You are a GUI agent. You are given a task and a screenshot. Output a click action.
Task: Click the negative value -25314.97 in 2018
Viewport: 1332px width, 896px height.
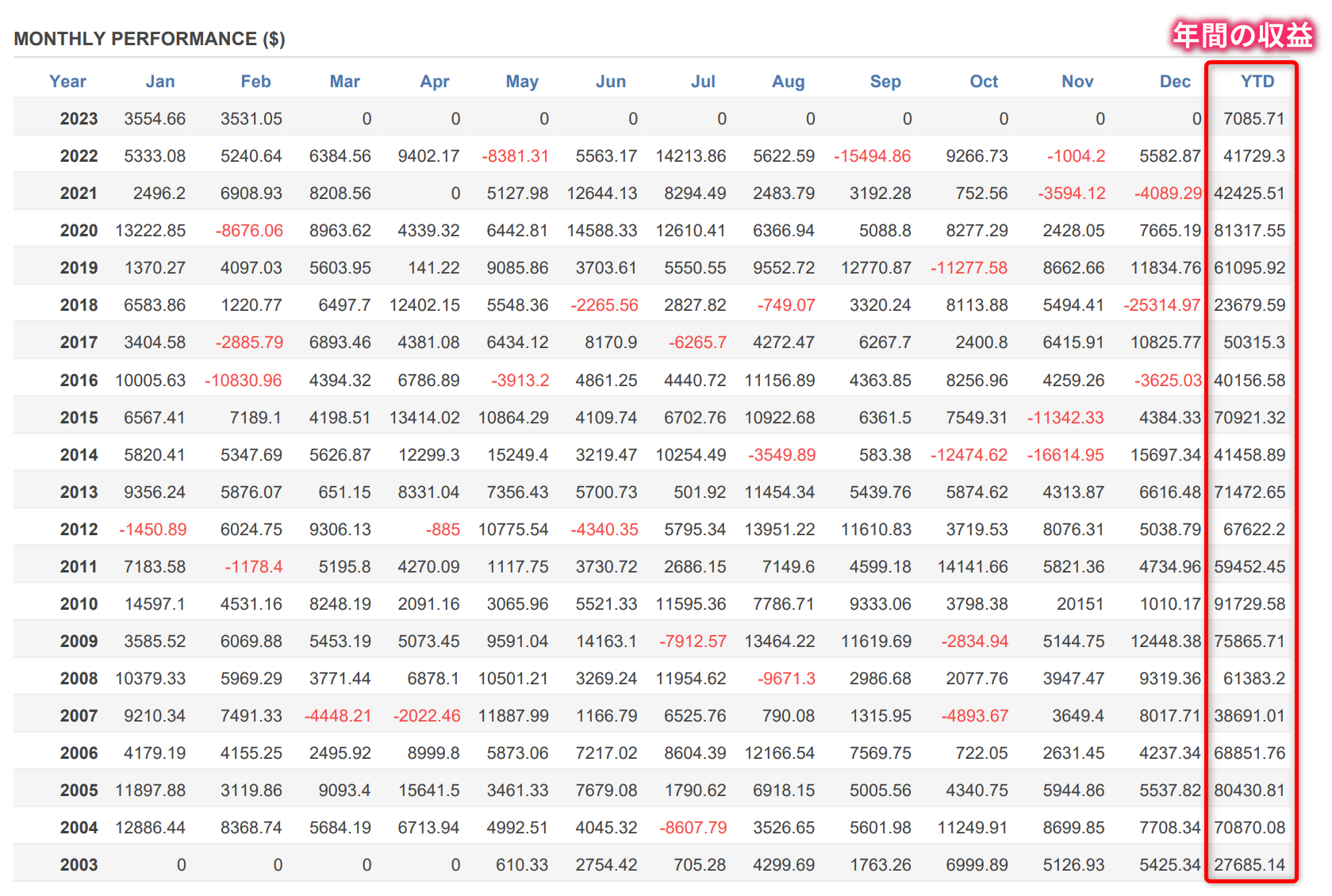(1162, 305)
